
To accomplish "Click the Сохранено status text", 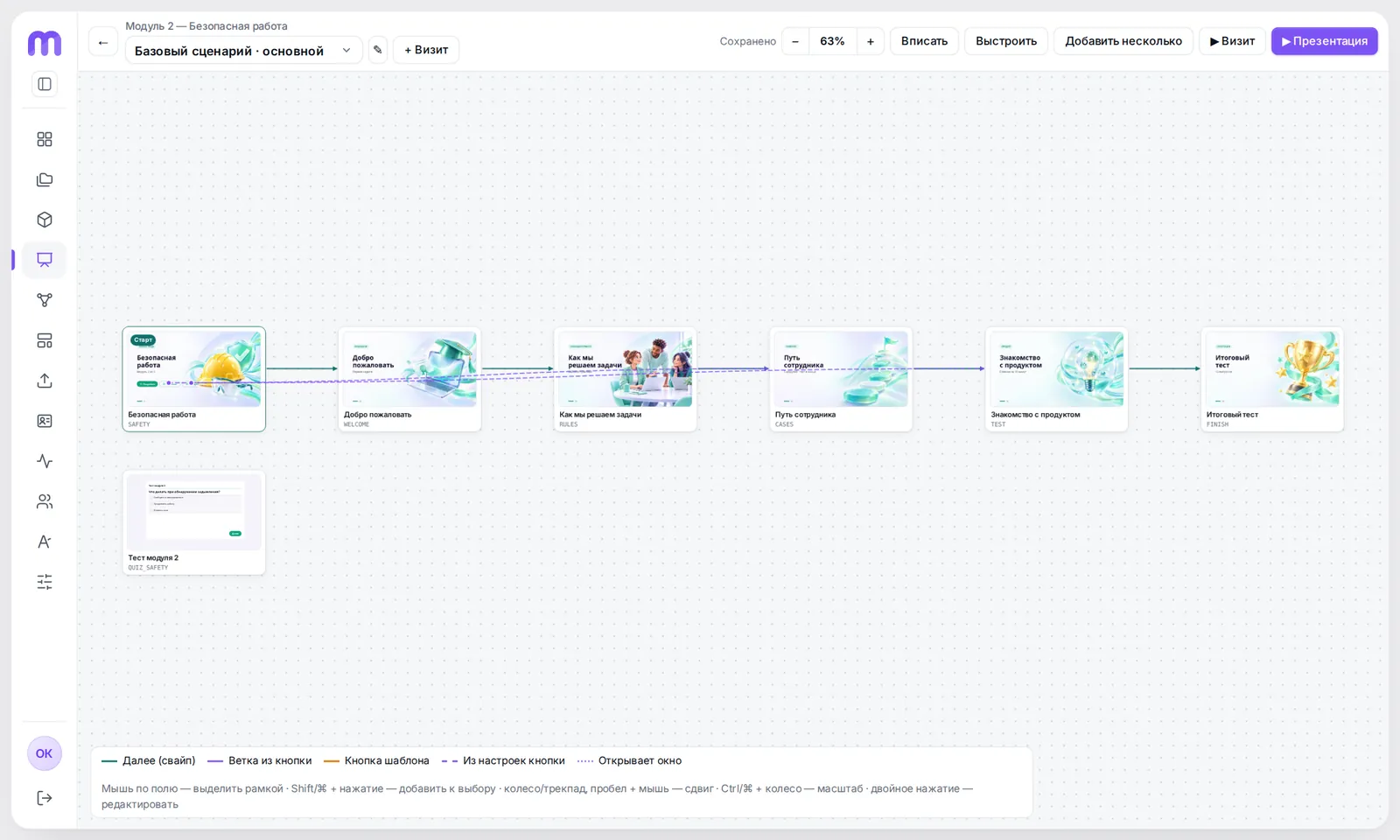I will pyautogui.click(x=748, y=41).
